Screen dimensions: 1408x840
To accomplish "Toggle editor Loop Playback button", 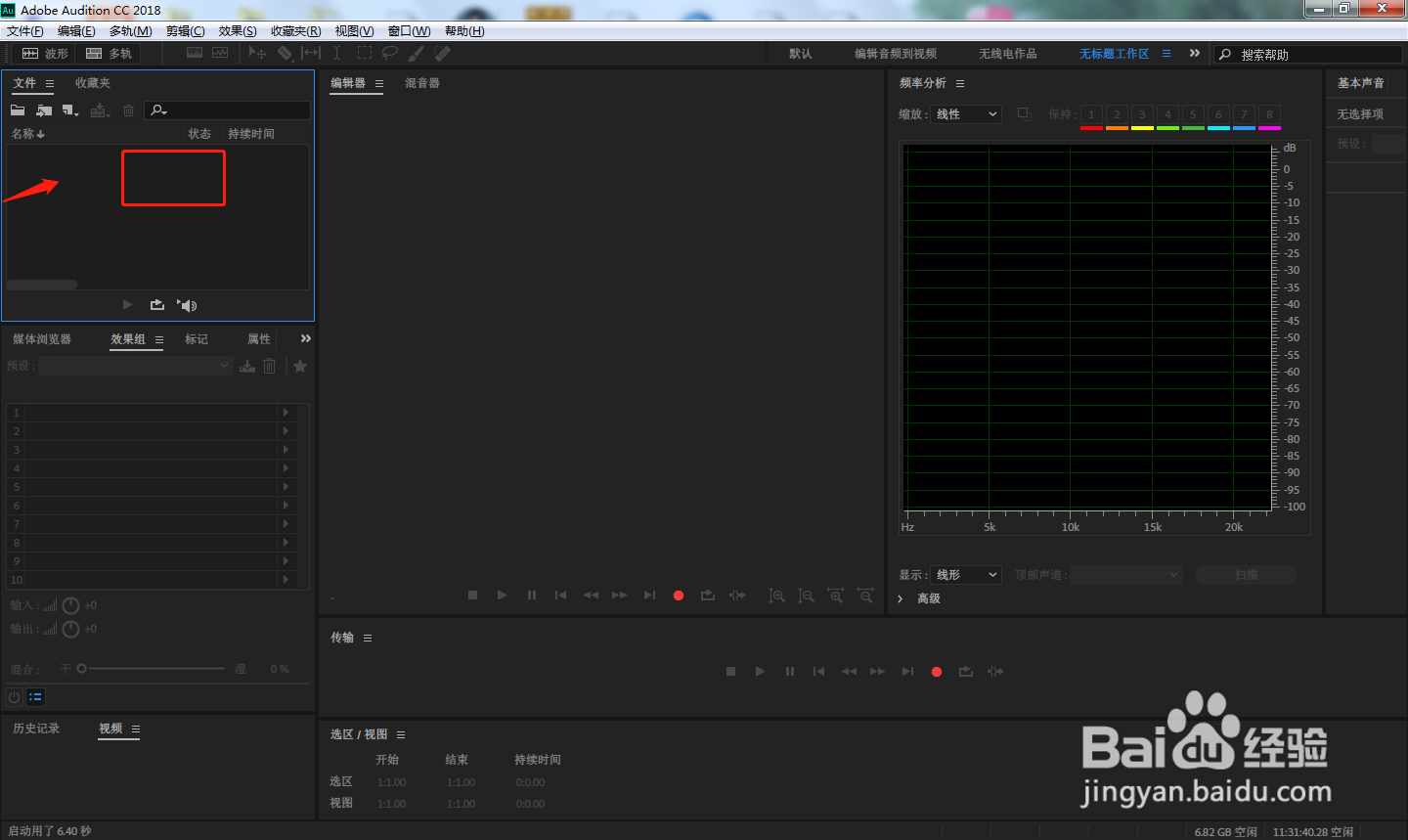I will tap(708, 595).
